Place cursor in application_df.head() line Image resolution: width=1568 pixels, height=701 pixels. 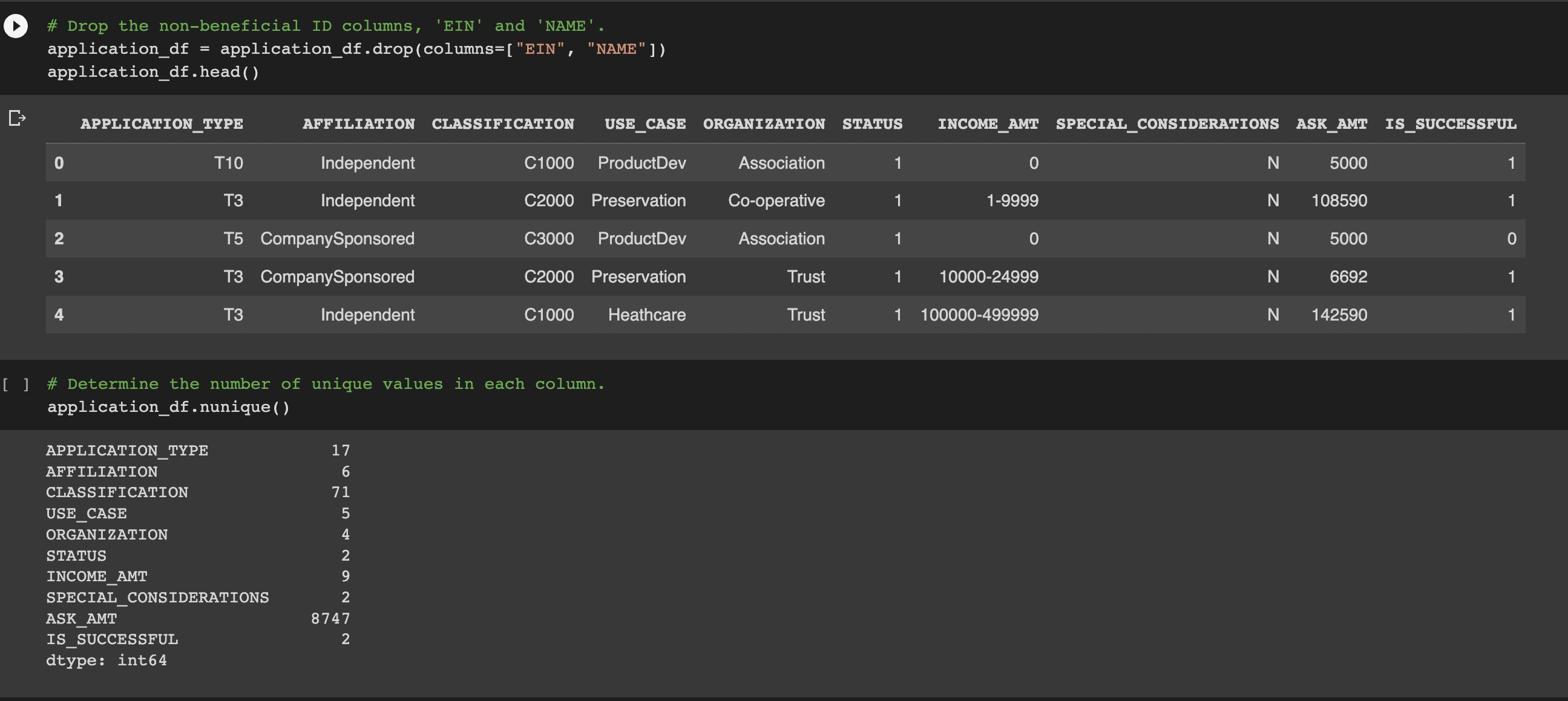click(x=153, y=73)
